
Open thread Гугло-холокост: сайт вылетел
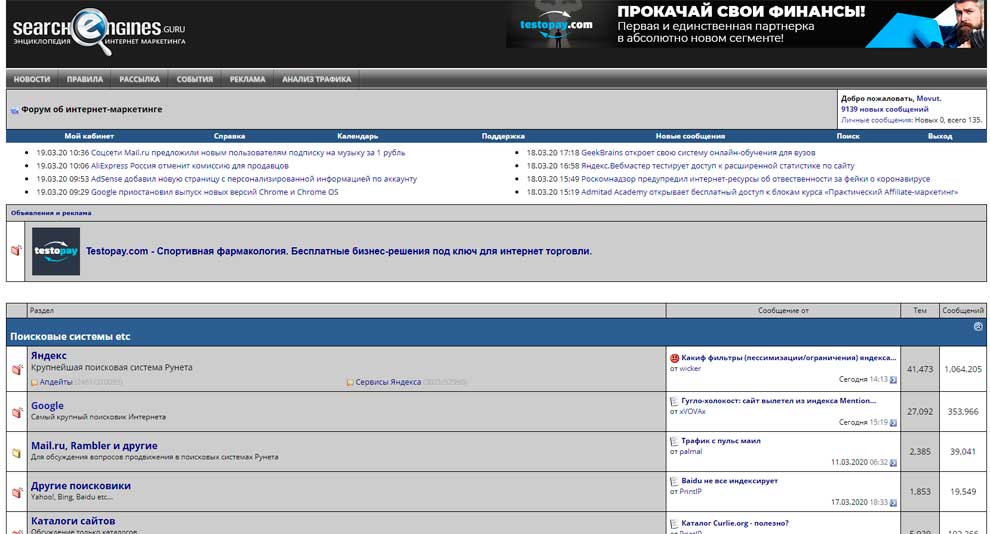[x=778, y=400]
